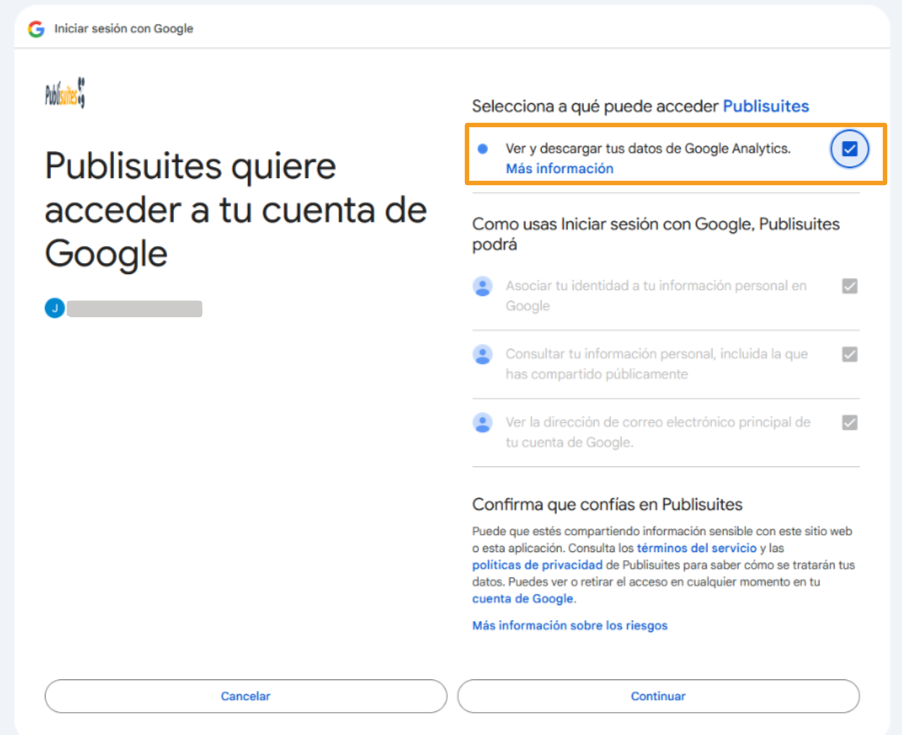The image size is (902, 735).
Task: Uncheck the Google Analytics data access checkbox
Action: [849, 149]
